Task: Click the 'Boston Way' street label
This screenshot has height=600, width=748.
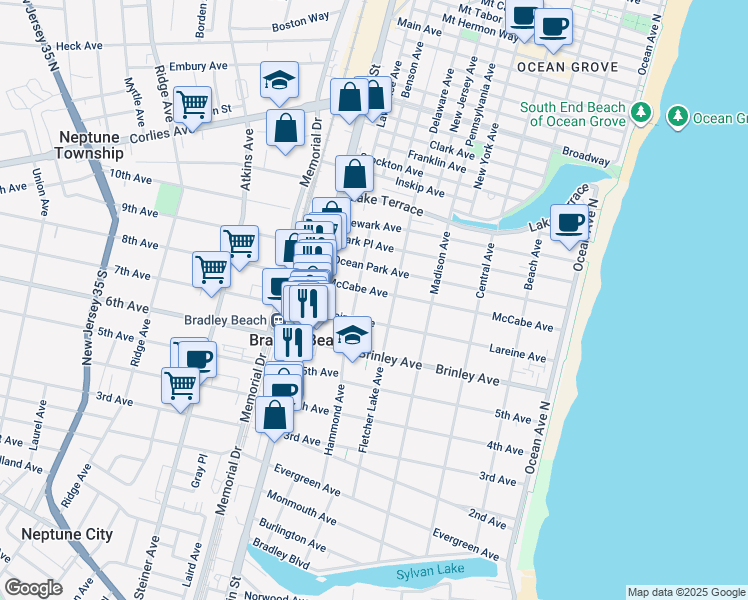Action: pos(301,22)
